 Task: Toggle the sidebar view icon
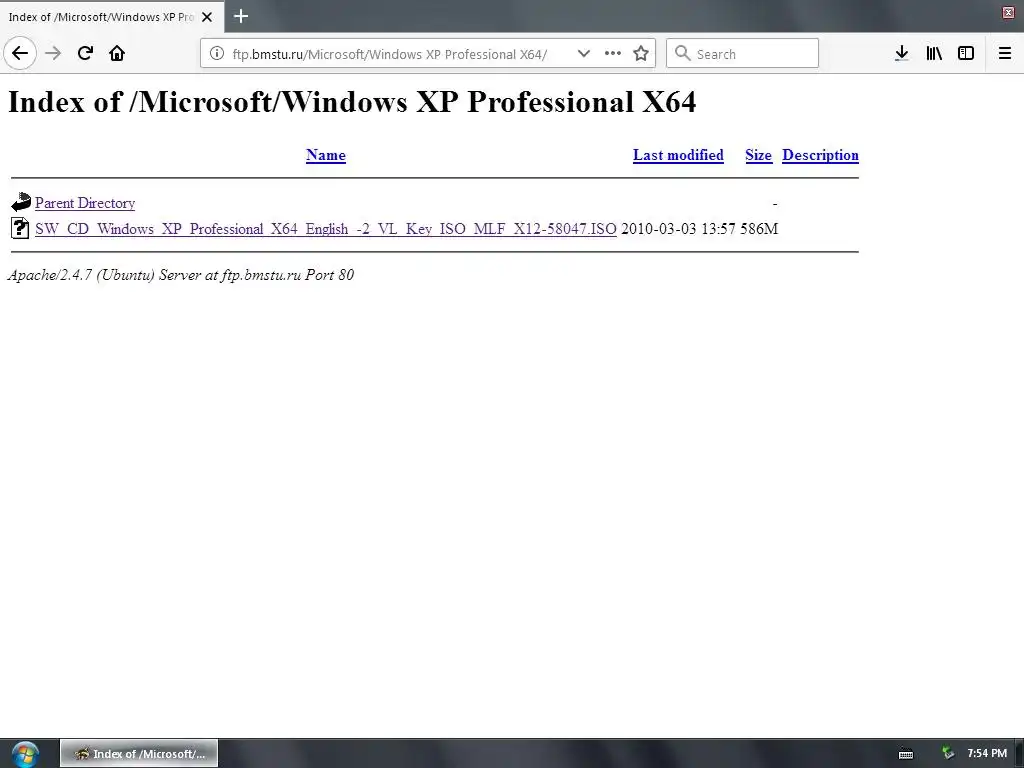point(966,54)
